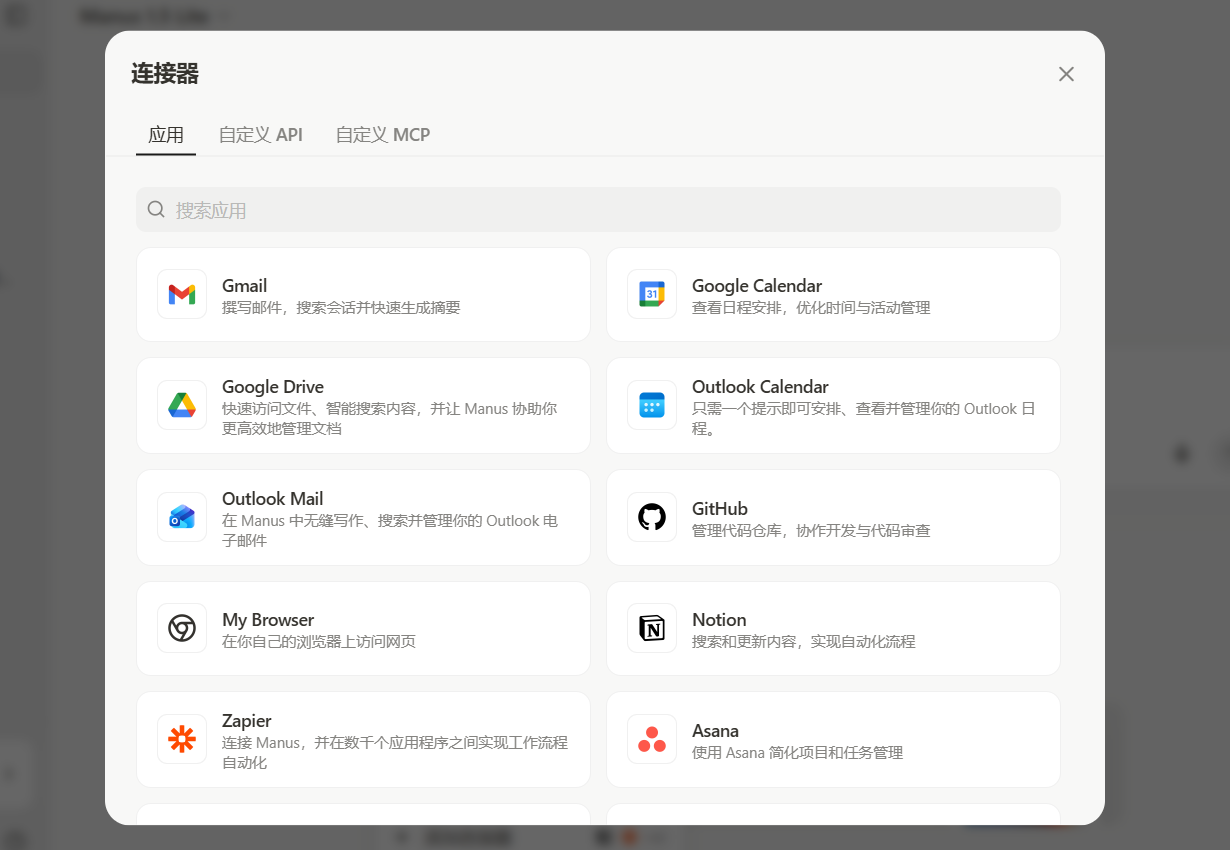This screenshot has height=850, width=1230.
Task: Click description 查看日程安排，优化时间与活动管理
Action: point(811,308)
